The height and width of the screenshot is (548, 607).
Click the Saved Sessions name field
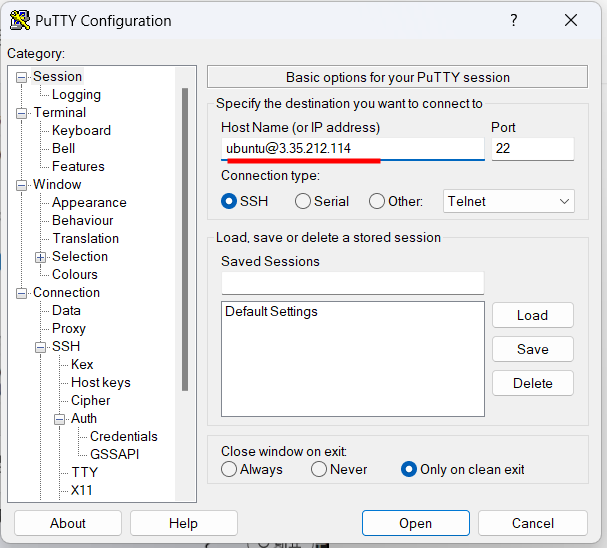[353, 283]
